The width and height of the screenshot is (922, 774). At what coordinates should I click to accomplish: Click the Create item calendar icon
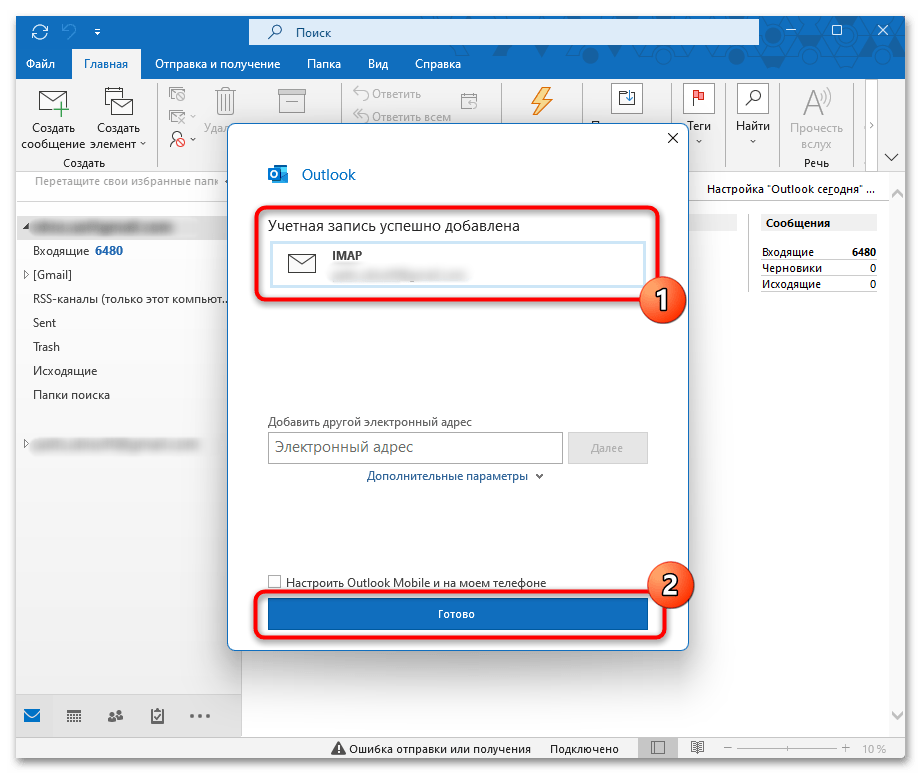point(119,103)
